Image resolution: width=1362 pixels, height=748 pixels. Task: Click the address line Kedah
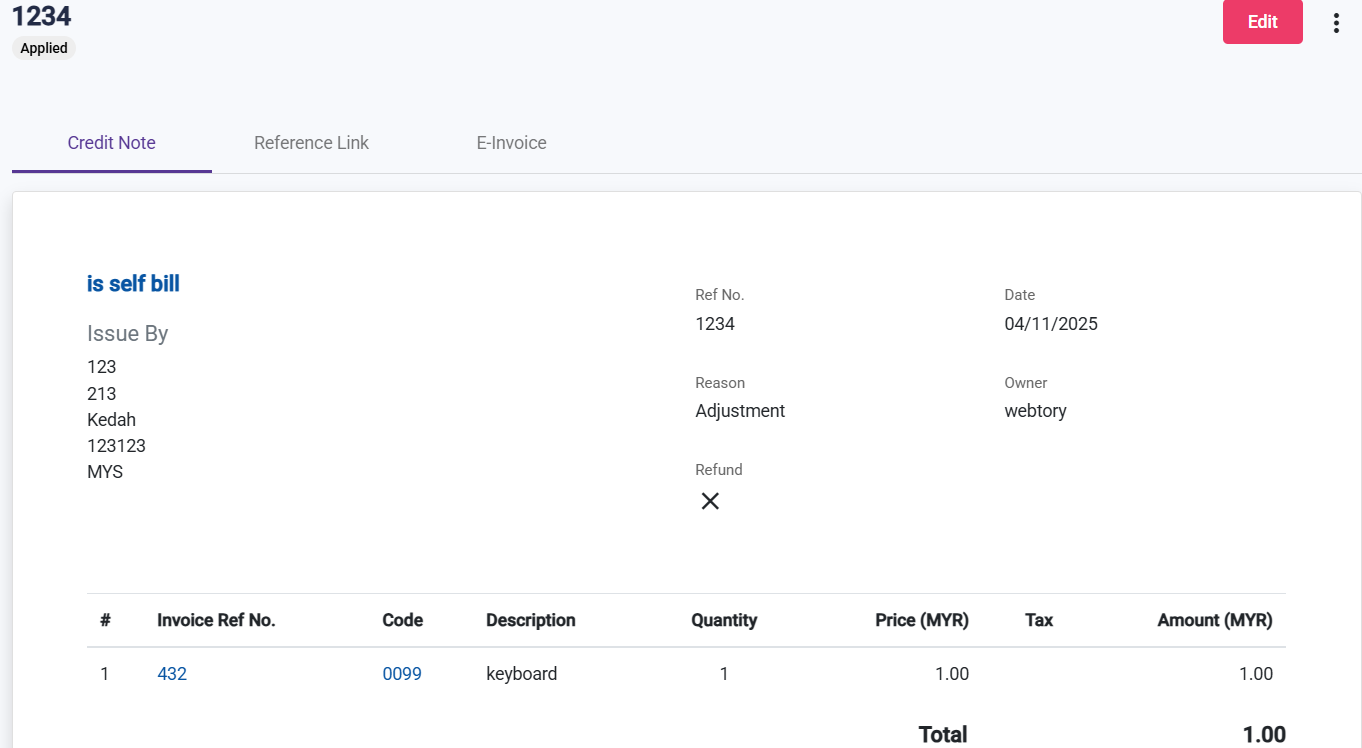(111, 420)
